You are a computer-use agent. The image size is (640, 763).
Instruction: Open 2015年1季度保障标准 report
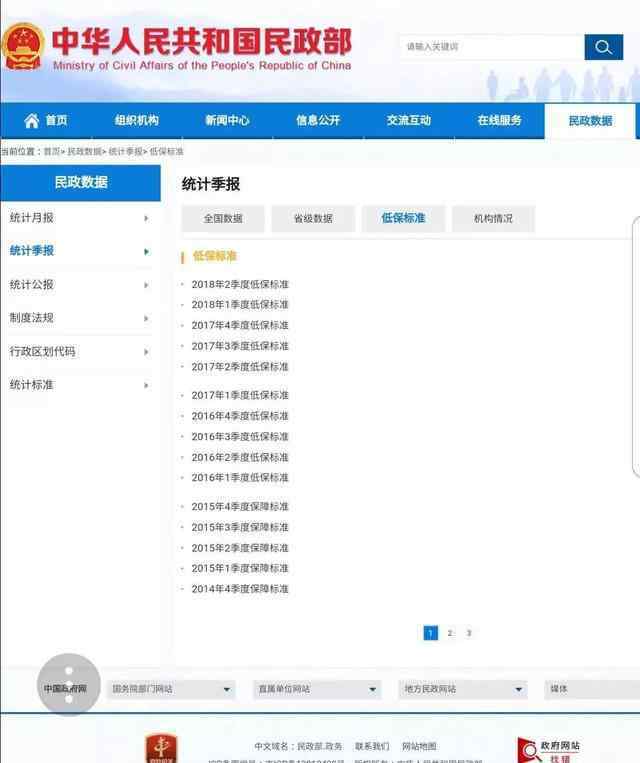(240, 568)
